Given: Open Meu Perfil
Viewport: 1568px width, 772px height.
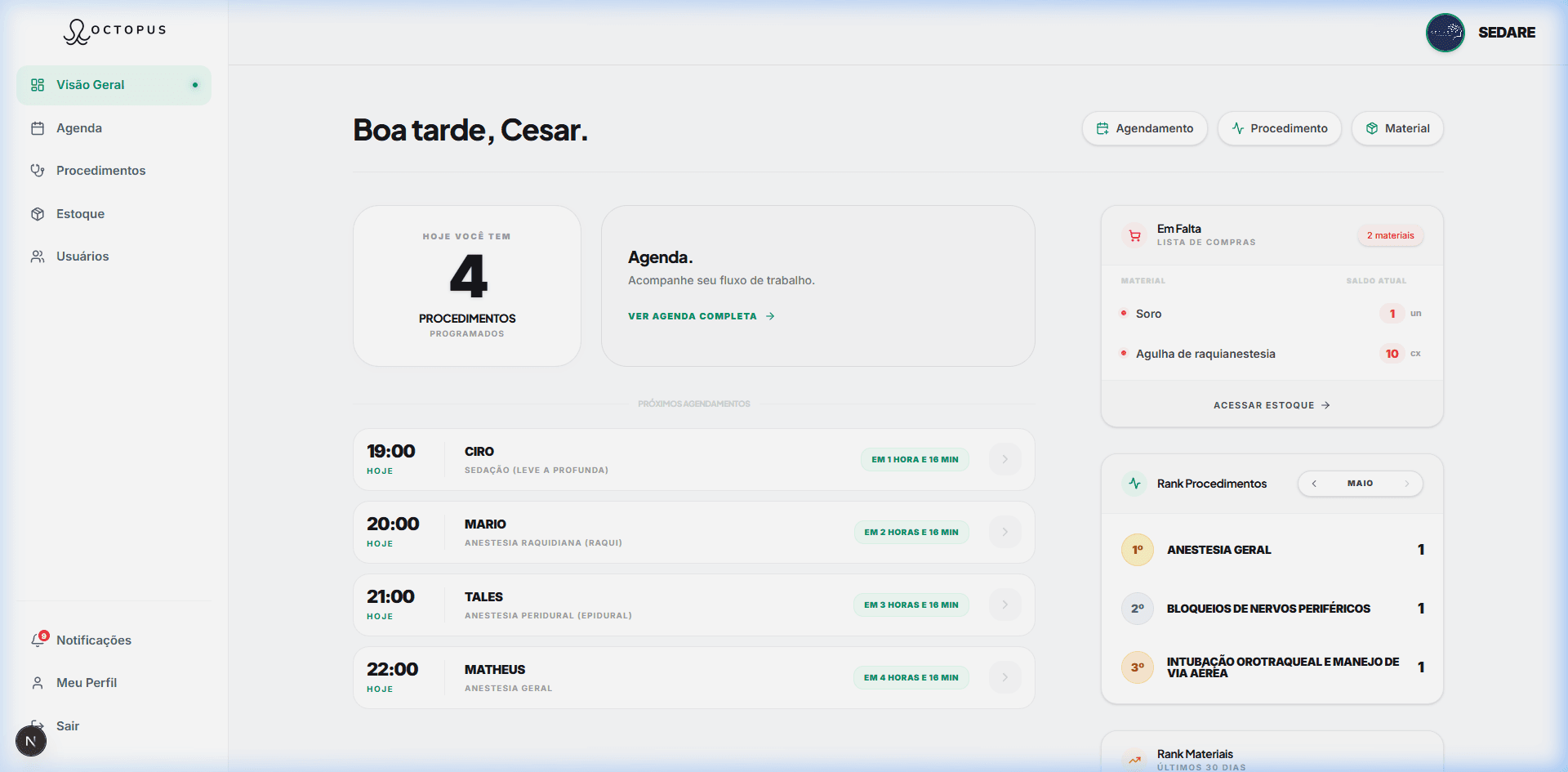Looking at the screenshot, I should (x=114, y=683).
